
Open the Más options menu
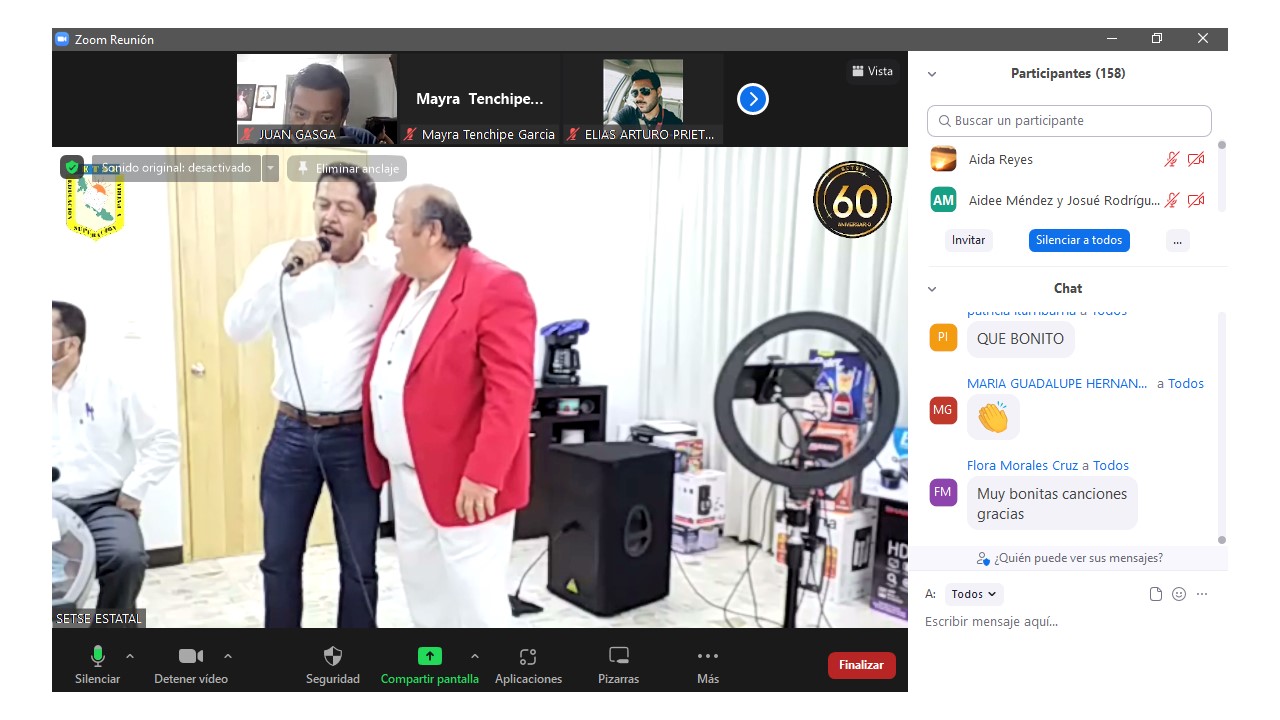[708, 665]
